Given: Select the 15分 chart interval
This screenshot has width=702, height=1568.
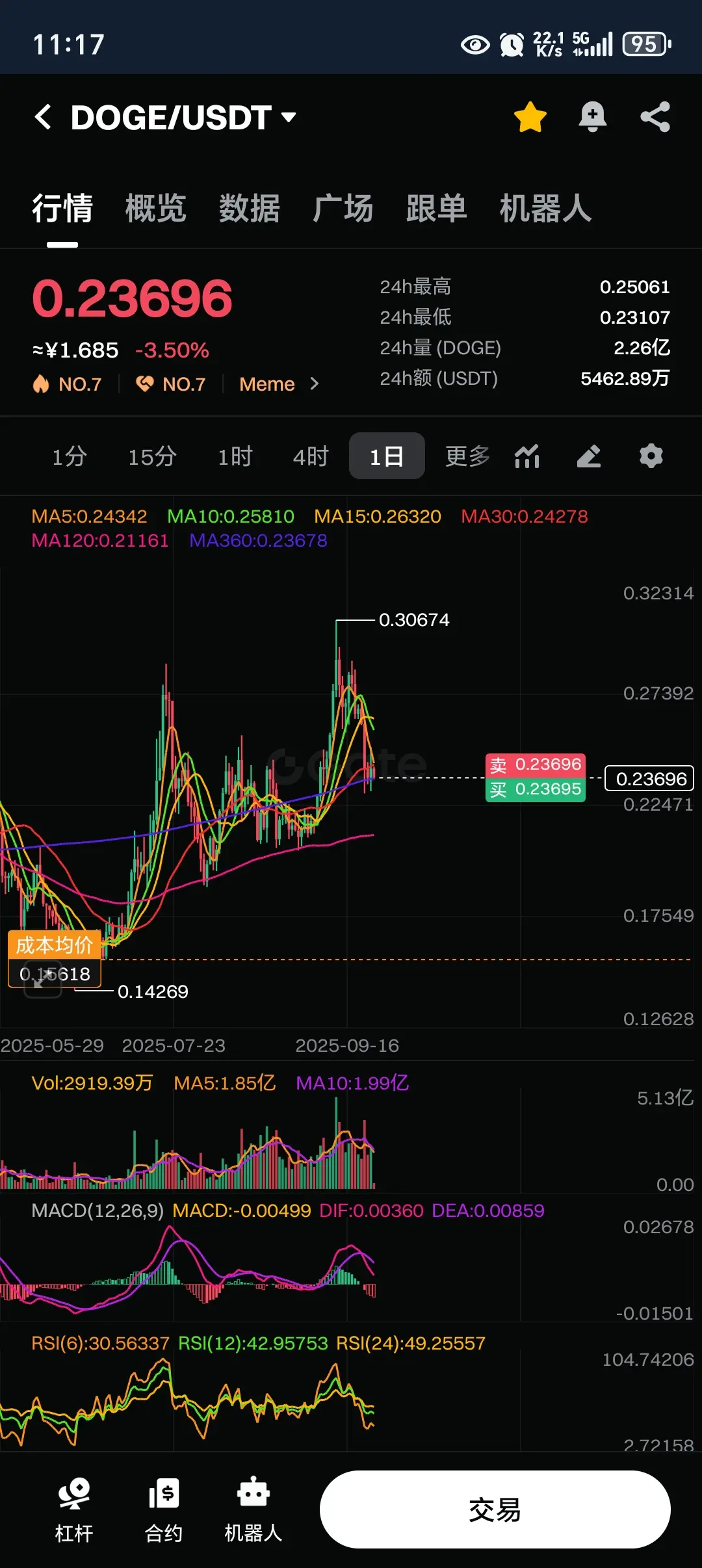Looking at the screenshot, I should coord(152,456).
